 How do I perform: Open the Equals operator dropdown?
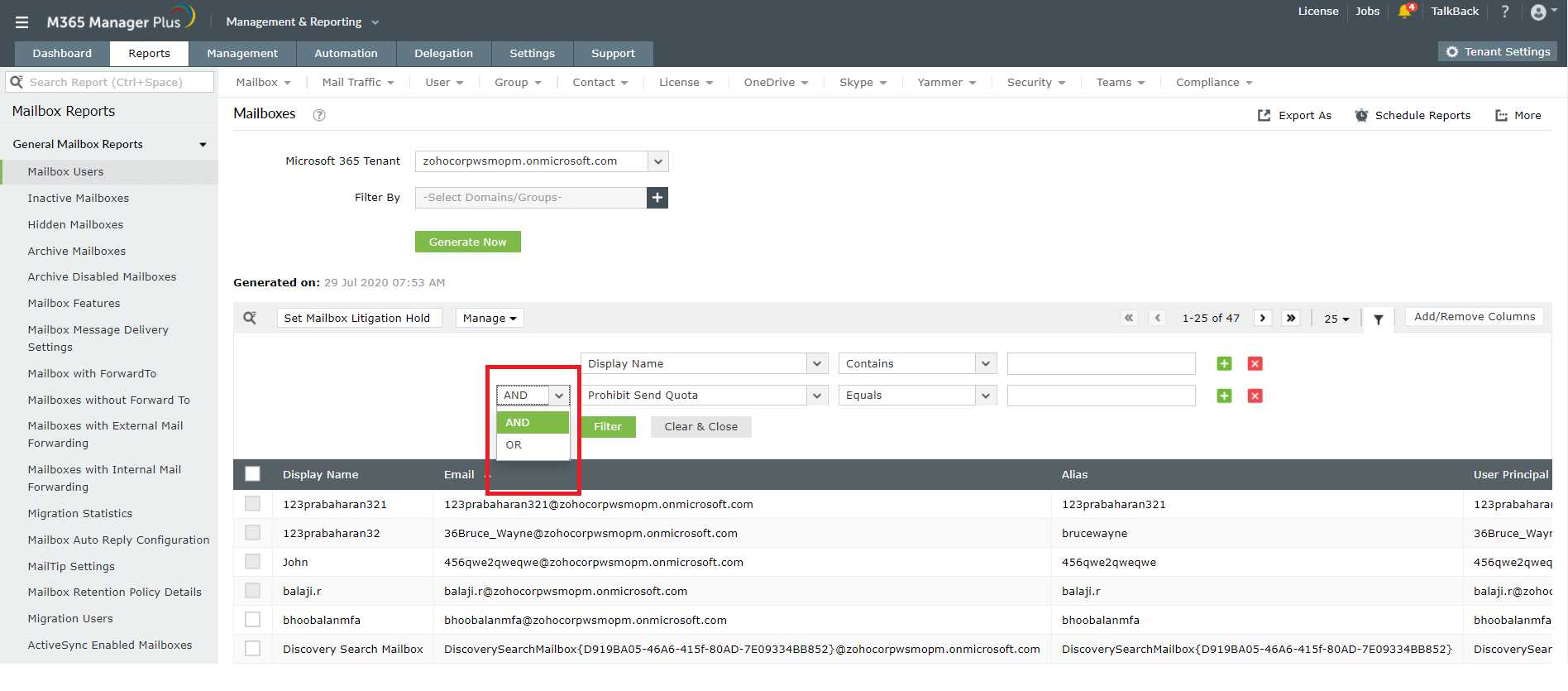pos(917,396)
